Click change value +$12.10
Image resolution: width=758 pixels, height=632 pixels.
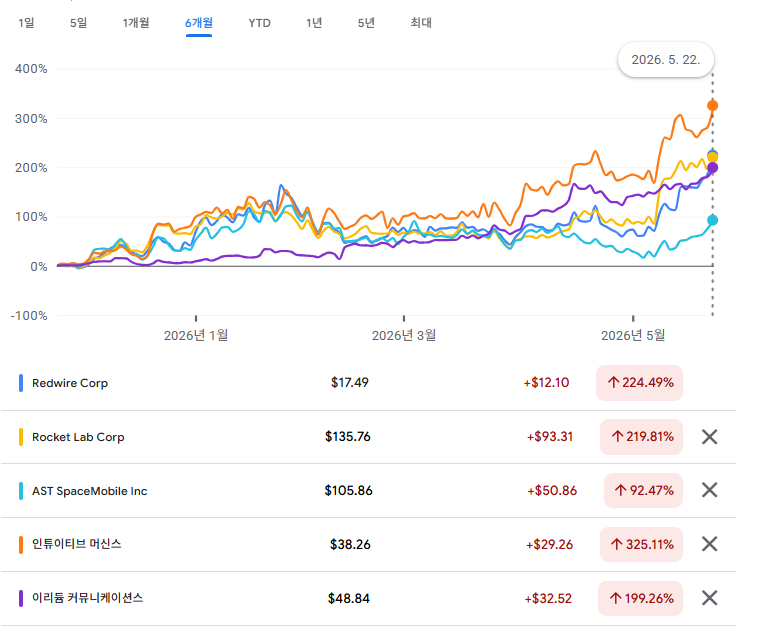(x=546, y=382)
